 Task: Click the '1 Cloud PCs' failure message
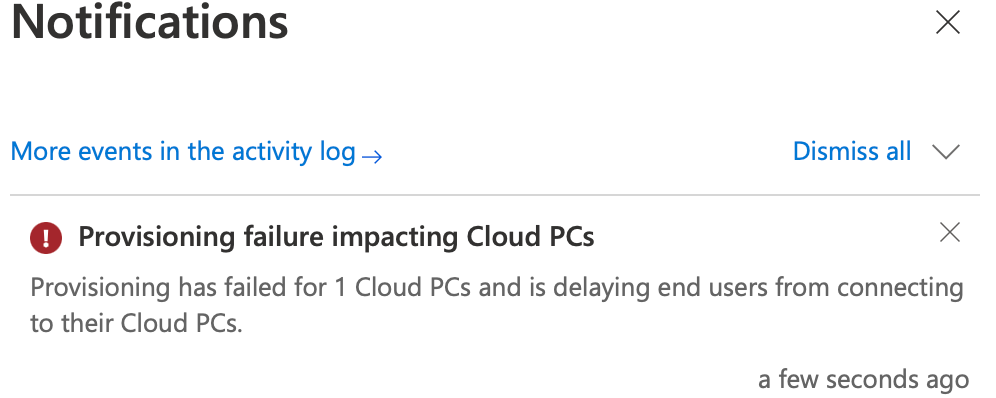[x=497, y=305]
